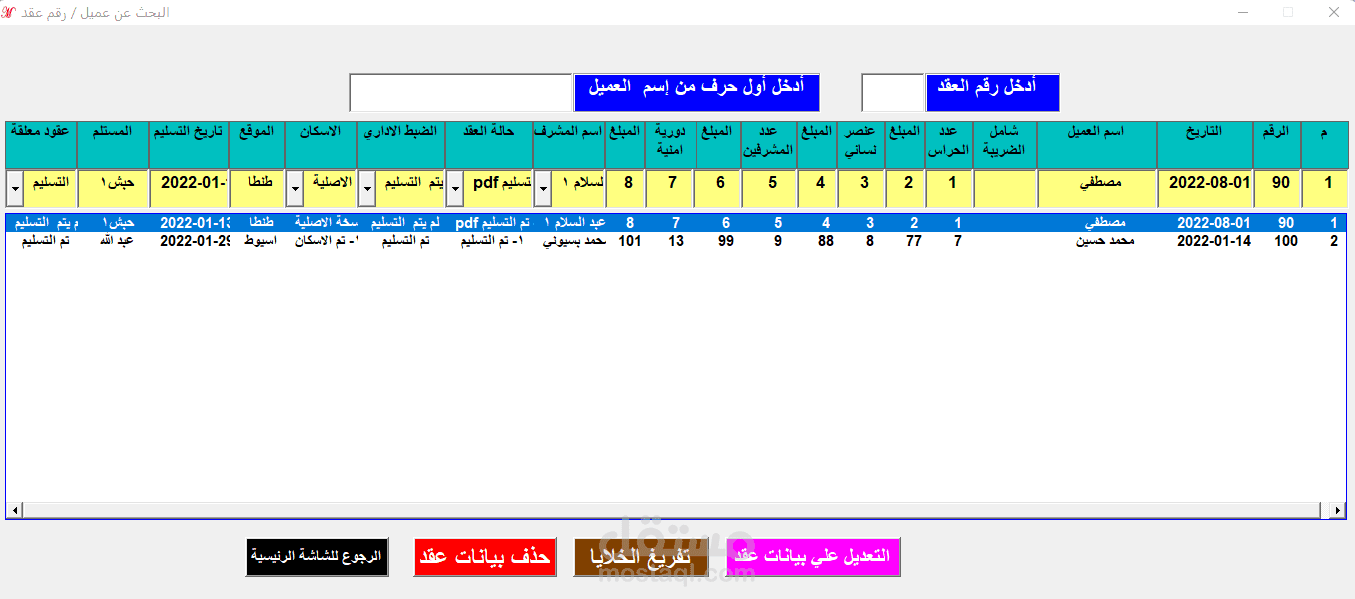Click the list's scroll-left arrow
Image resolution: width=1355 pixels, height=599 pixels.
point(13,511)
